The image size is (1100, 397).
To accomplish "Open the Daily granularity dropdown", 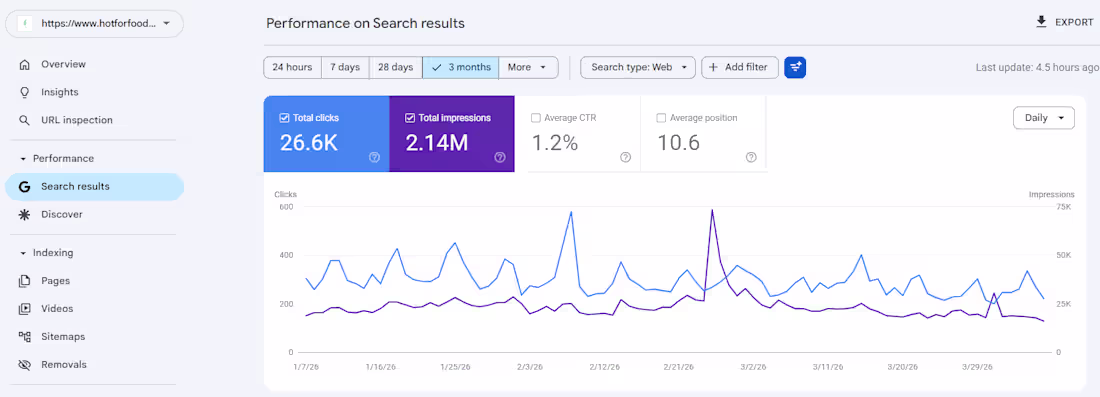I will click(x=1044, y=118).
